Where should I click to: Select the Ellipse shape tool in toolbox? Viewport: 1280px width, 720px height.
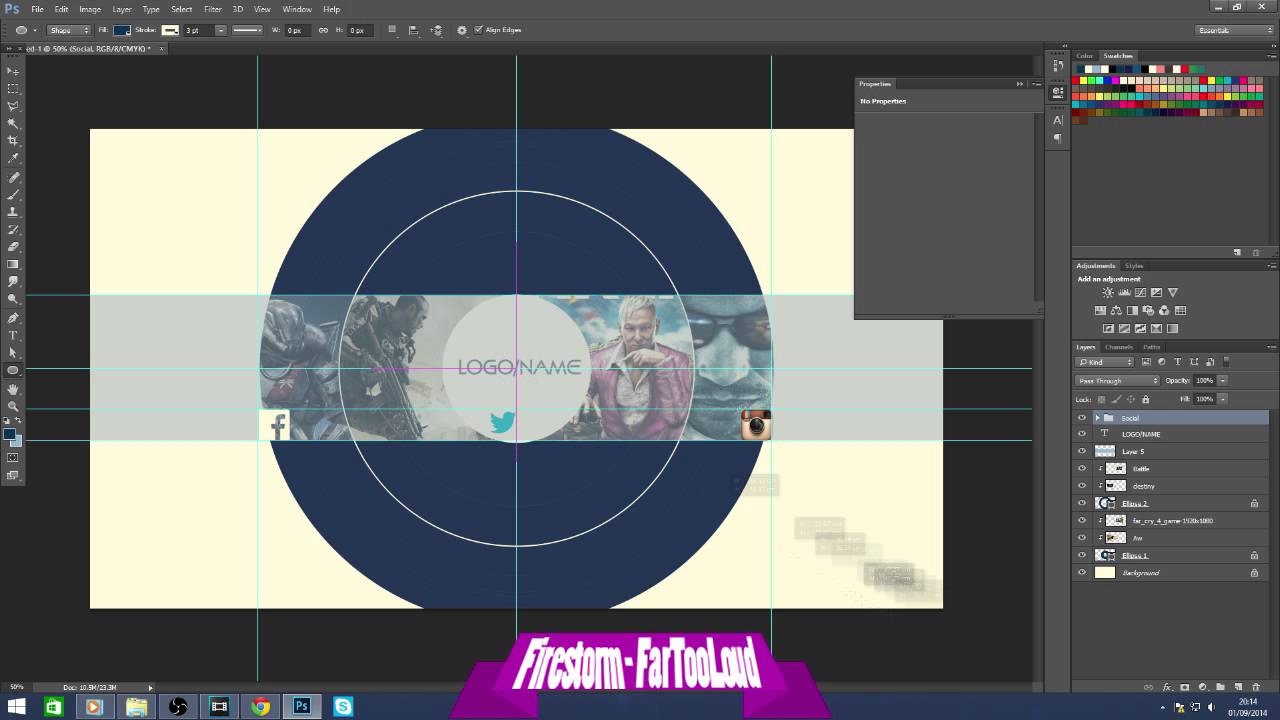pos(13,370)
